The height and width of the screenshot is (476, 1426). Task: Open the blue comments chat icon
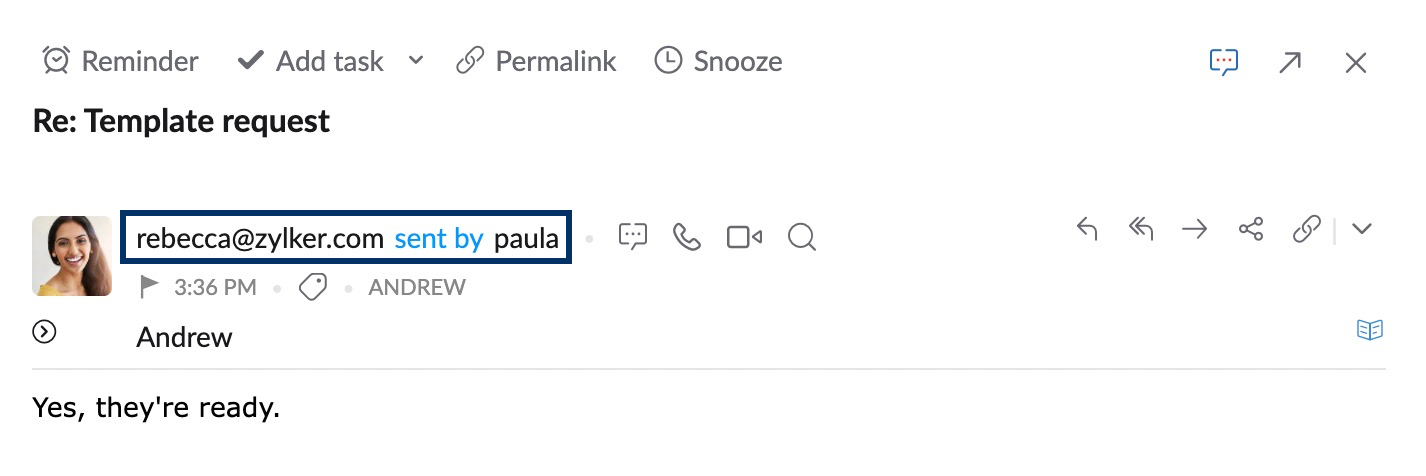(x=1224, y=62)
